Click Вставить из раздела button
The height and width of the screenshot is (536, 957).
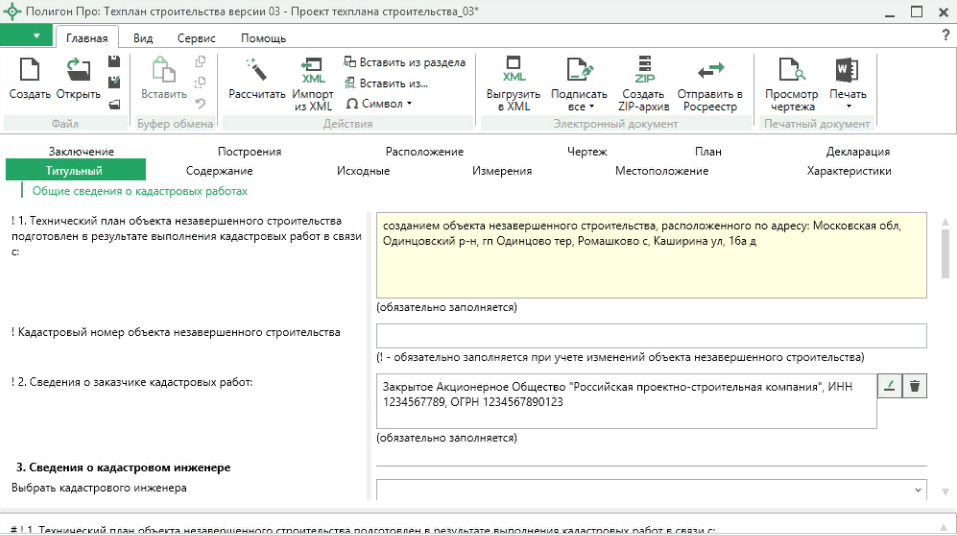click(x=404, y=62)
